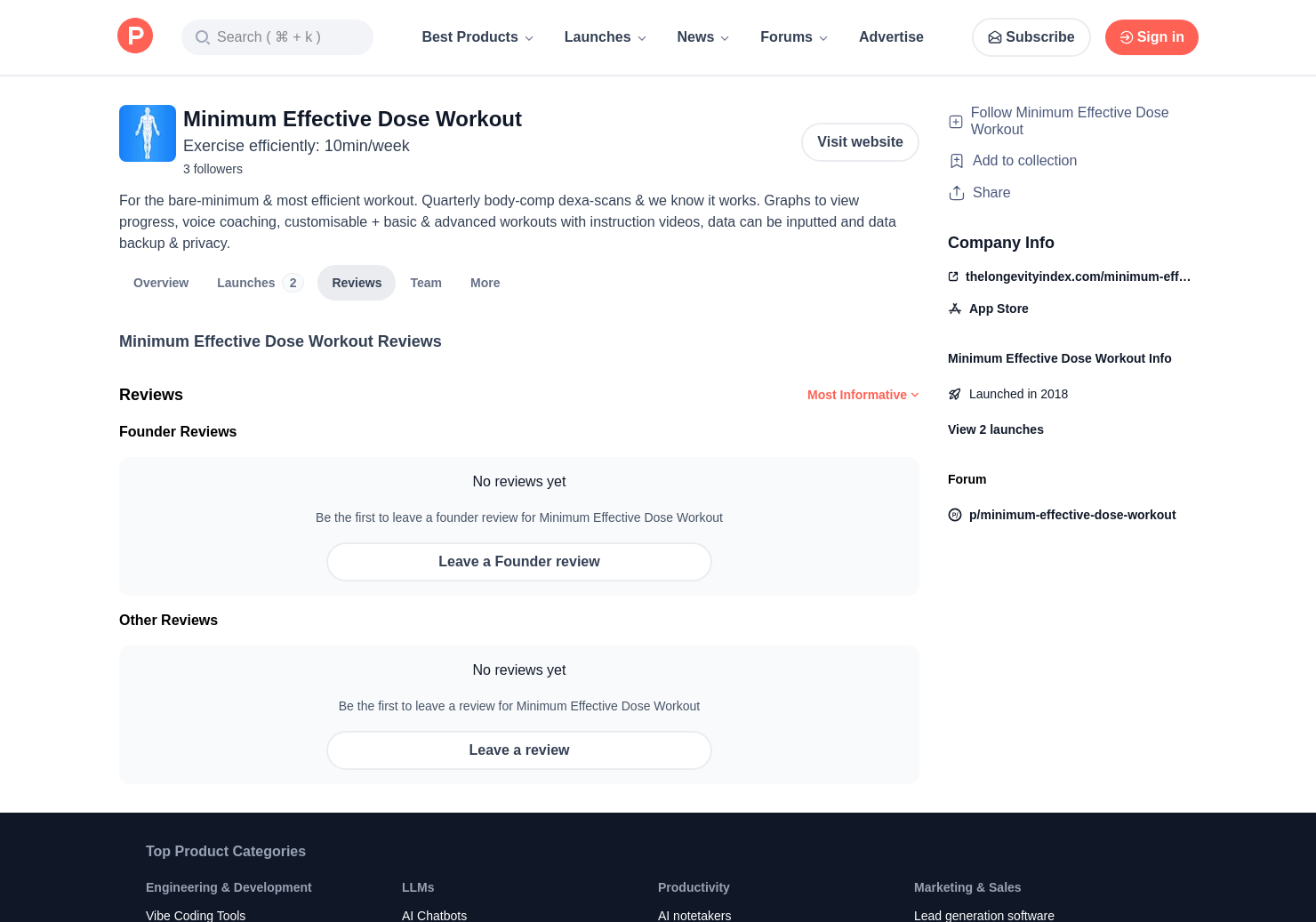The width and height of the screenshot is (1316, 922).
Task: Select the Team tab
Action: pyautogui.click(x=426, y=283)
